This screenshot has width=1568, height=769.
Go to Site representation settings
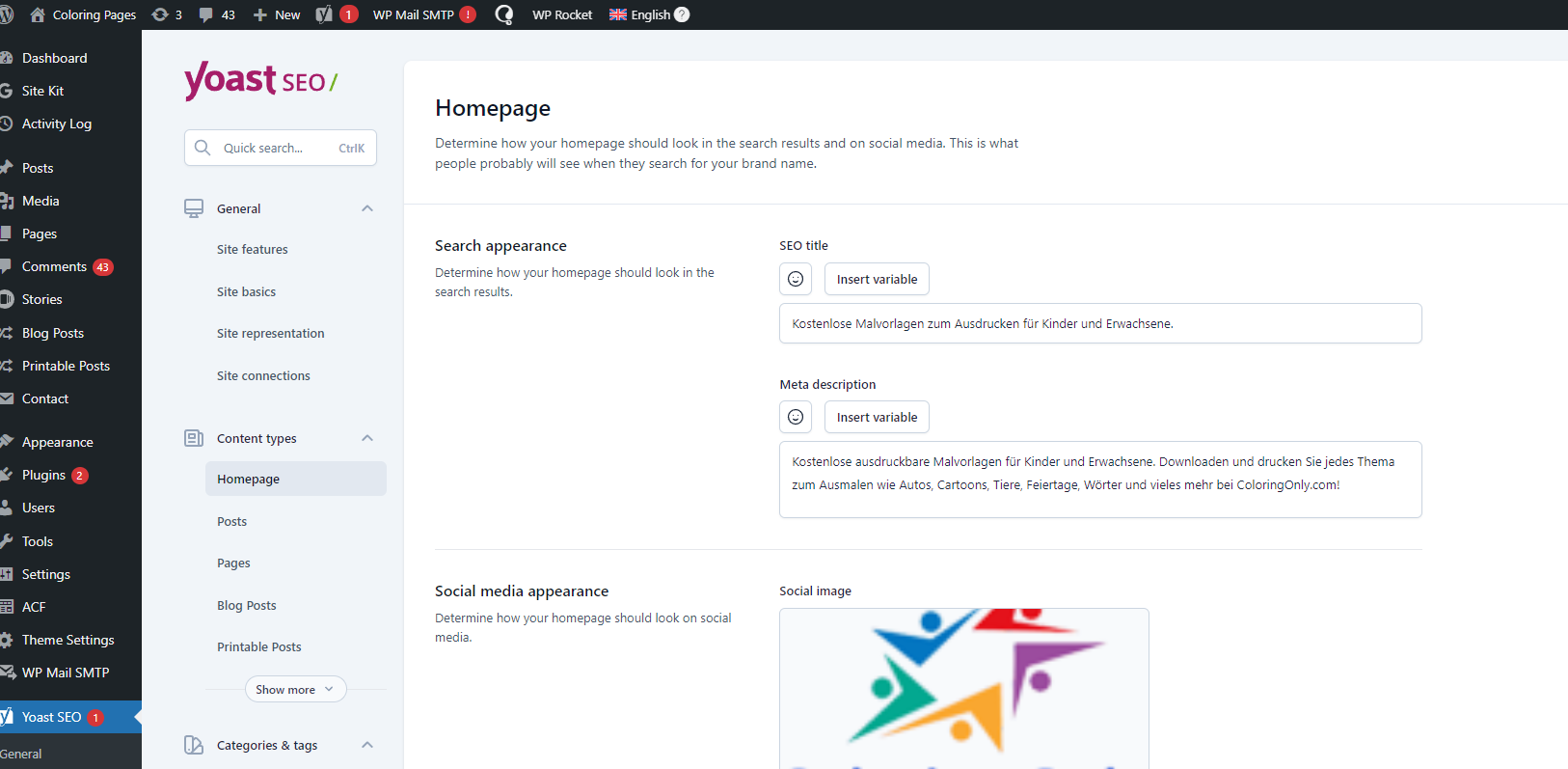[x=271, y=333]
